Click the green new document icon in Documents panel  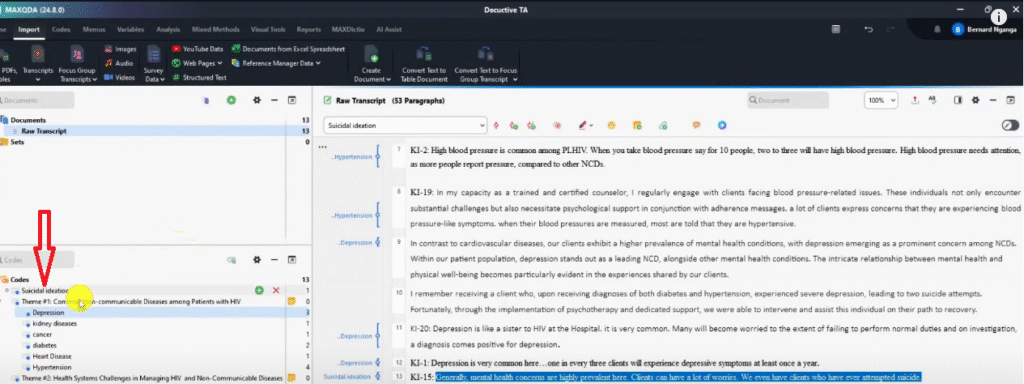pos(231,100)
